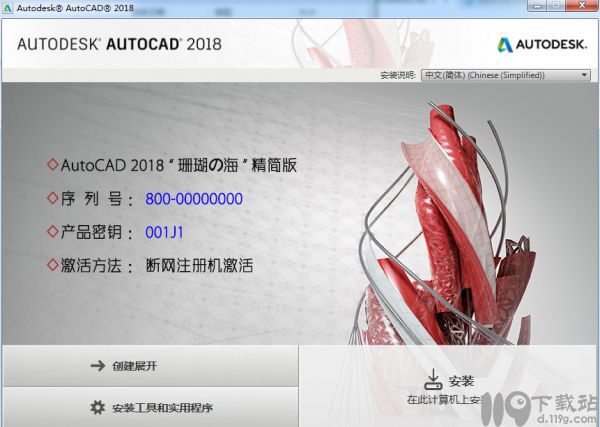Click the download-to-computer install icon
Viewport: 600px width, 427px height.
coord(433,380)
